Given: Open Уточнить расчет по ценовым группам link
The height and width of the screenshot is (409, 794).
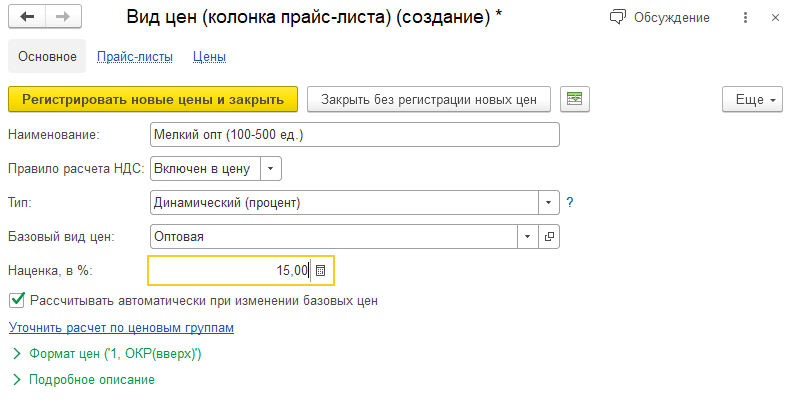Looking at the screenshot, I should tap(121, 327).
